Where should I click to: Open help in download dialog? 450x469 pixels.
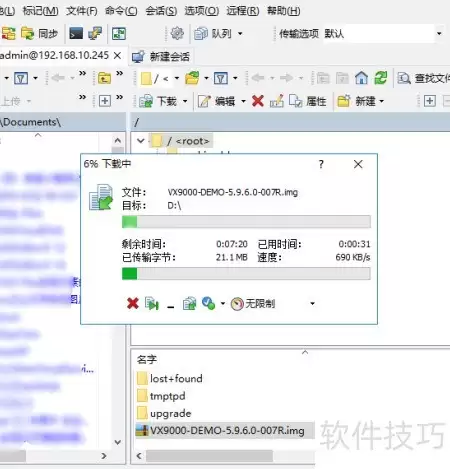321,164
